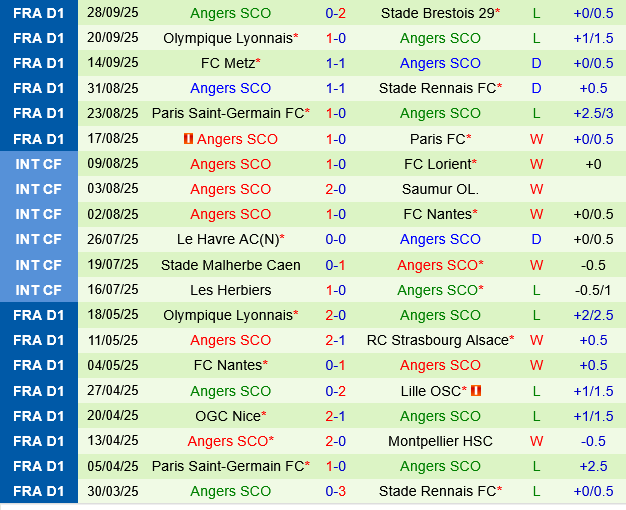Click the RC Strasbourg Alsace team link
The image size is (626, 510).
click(x=437, y=340)
